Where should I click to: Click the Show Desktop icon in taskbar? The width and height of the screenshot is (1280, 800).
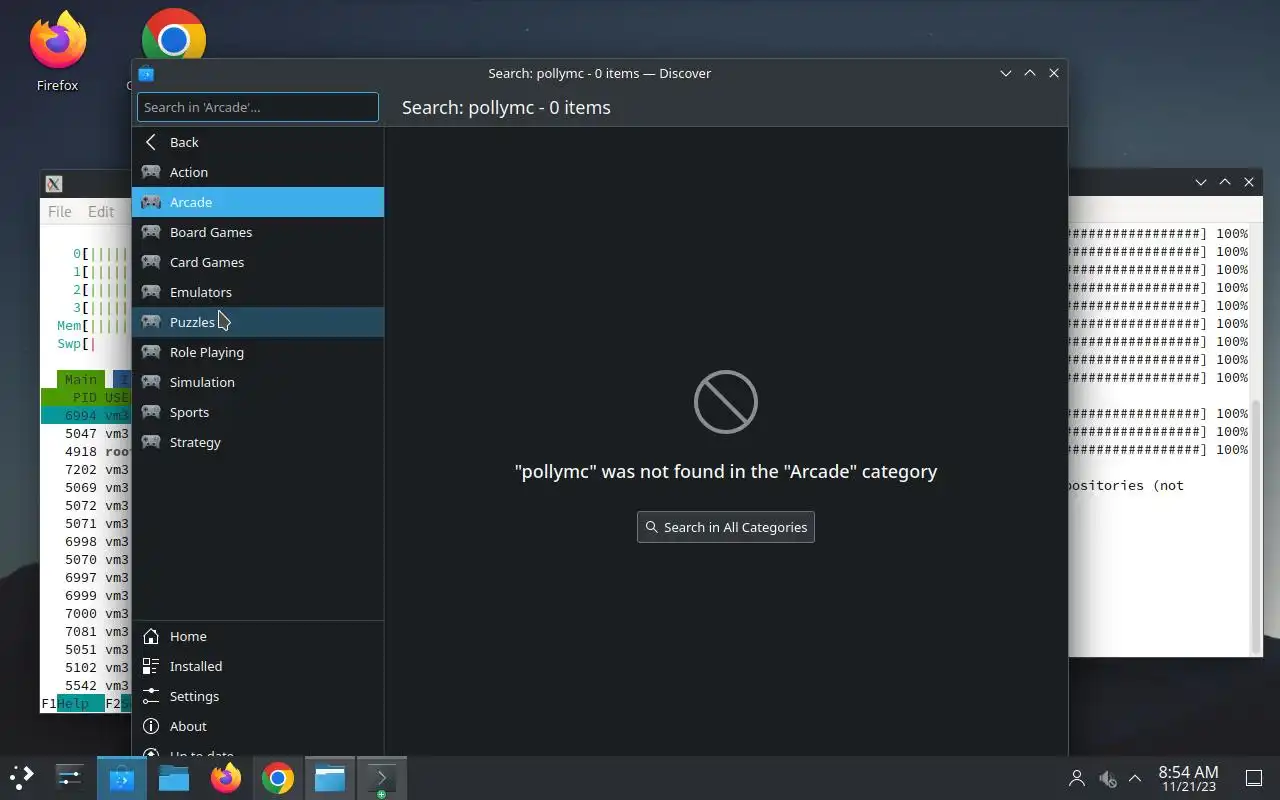[1253, 777]
